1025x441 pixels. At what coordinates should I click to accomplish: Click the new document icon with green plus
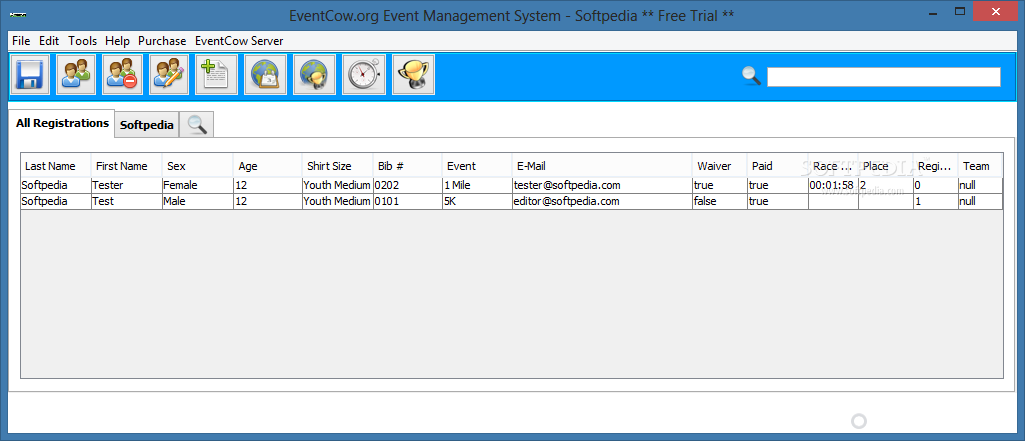click(216, 74)
